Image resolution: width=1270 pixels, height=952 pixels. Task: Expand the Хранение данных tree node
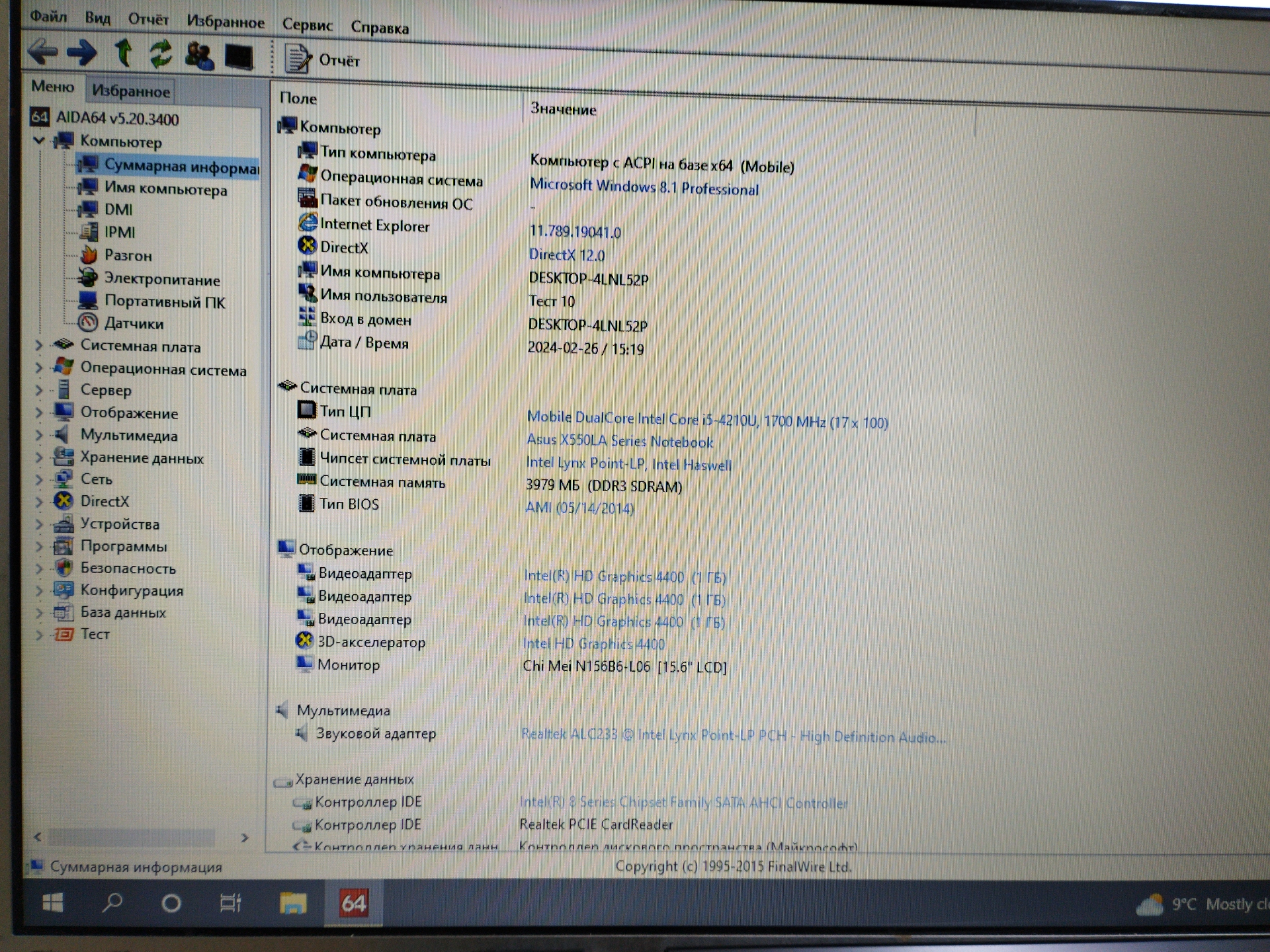pyautogui.click(x=38, y=457)
